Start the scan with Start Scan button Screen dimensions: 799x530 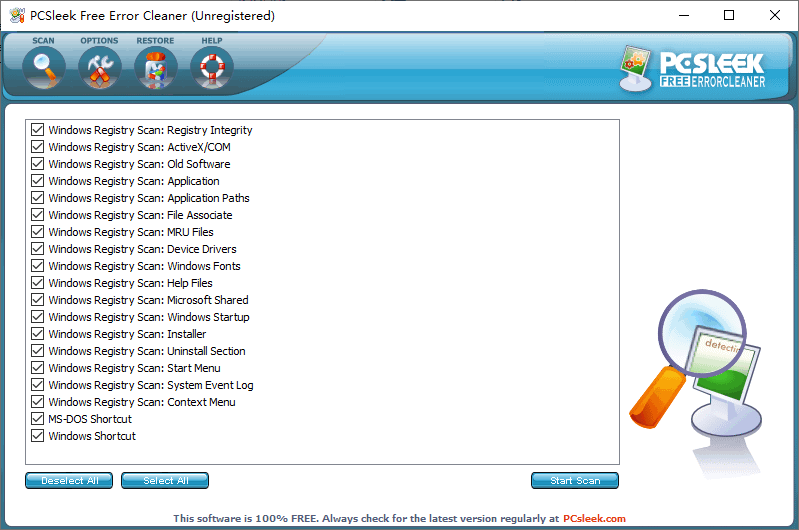575,481
